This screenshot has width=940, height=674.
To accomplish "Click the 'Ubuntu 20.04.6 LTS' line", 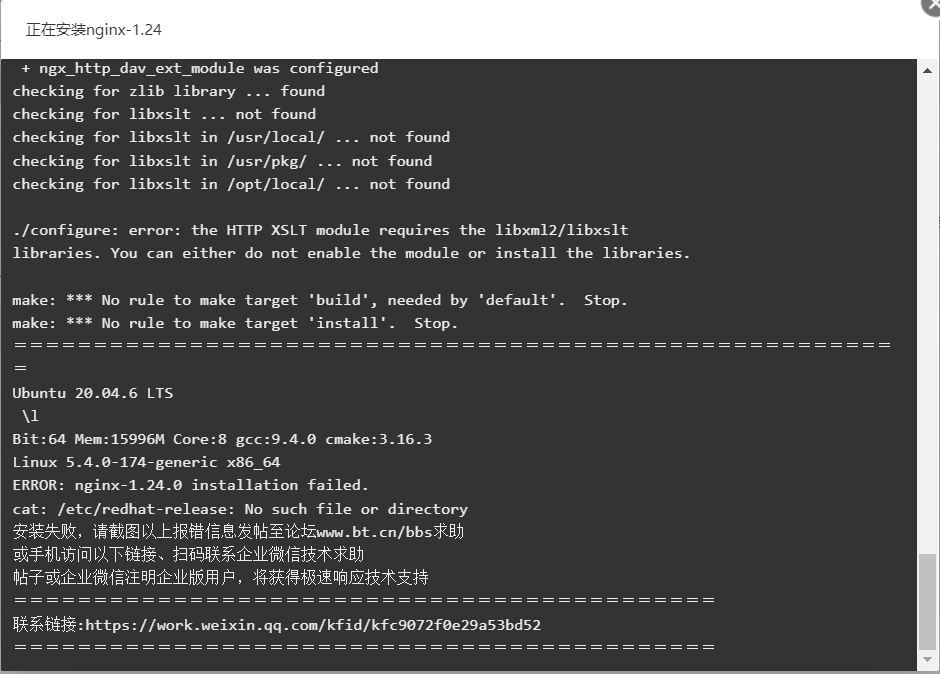I will pos(92,393).
